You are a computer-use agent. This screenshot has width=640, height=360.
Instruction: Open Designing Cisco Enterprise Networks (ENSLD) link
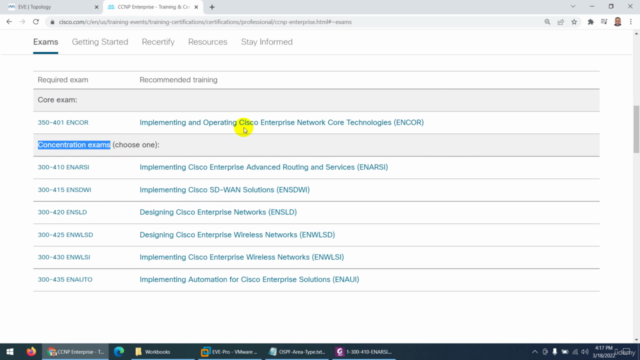(218, 212)
